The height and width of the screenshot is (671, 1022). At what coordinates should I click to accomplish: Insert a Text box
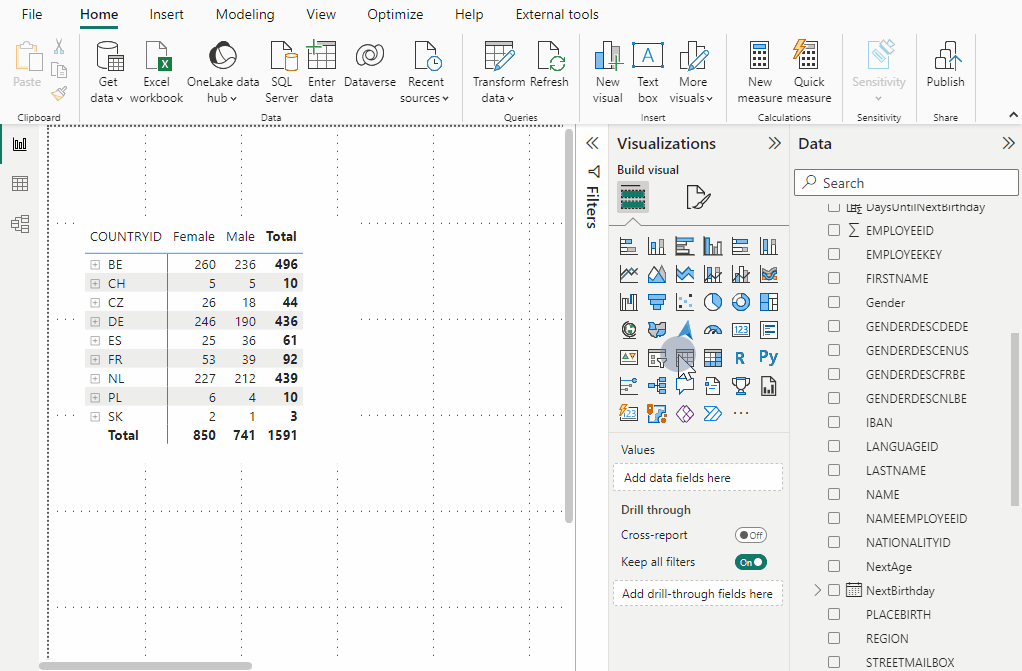click(x=648, y=72)
